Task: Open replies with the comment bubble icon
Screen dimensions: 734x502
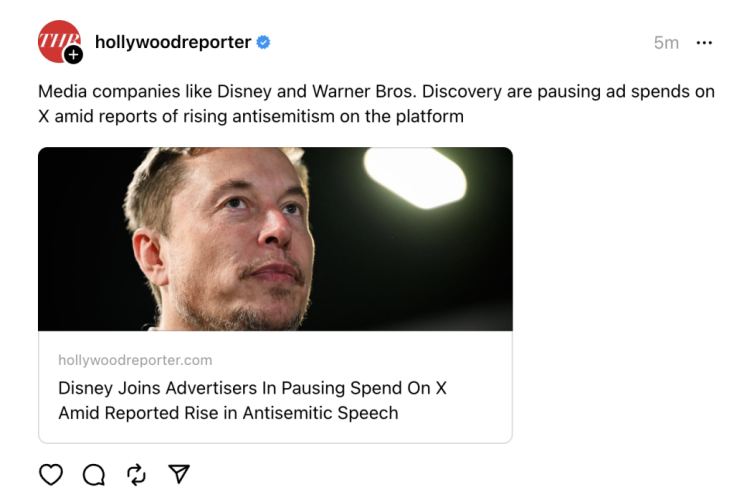Action: (93, 475)
